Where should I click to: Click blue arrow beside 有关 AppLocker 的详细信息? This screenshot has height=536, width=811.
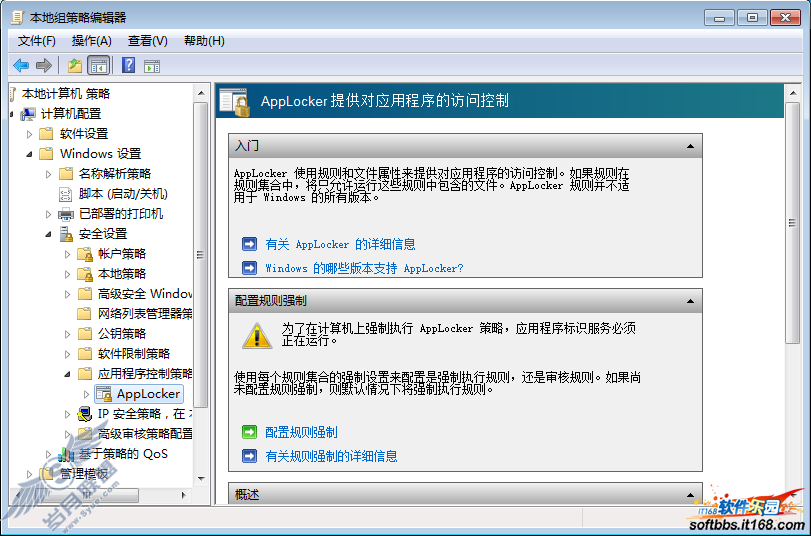249,244
